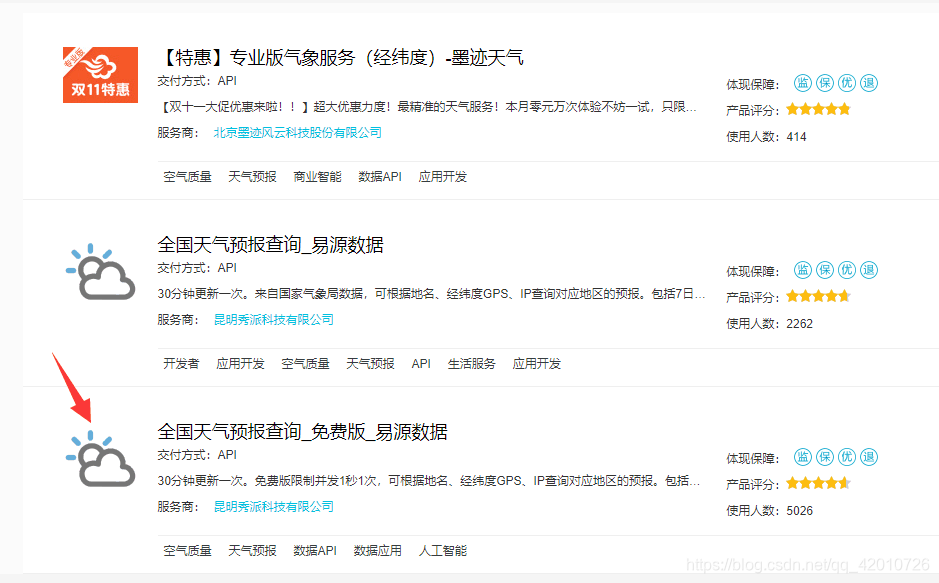Open 【特惠】专业版气象服务（经纬度）-墨迹天气 title
This screenshot has height=583, width=939.
pyautogui.click(x=340, y=57)
